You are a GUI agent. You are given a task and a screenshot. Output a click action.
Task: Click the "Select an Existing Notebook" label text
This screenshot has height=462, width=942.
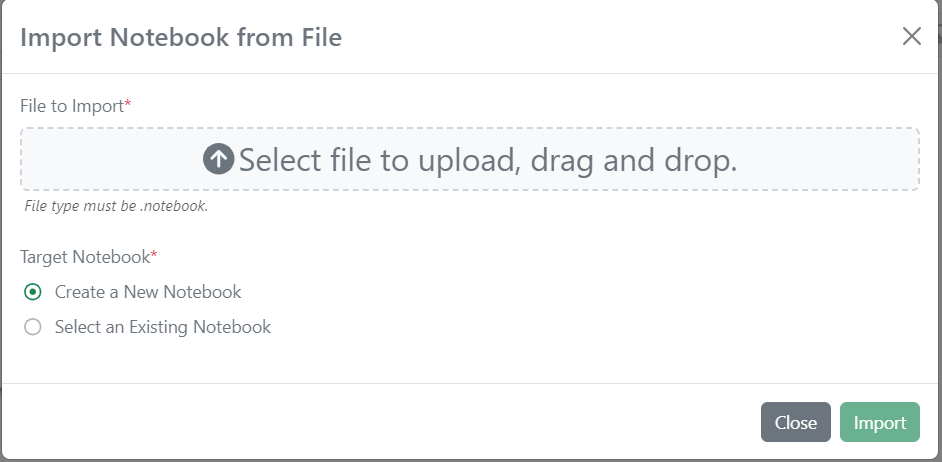coord(162,327)
